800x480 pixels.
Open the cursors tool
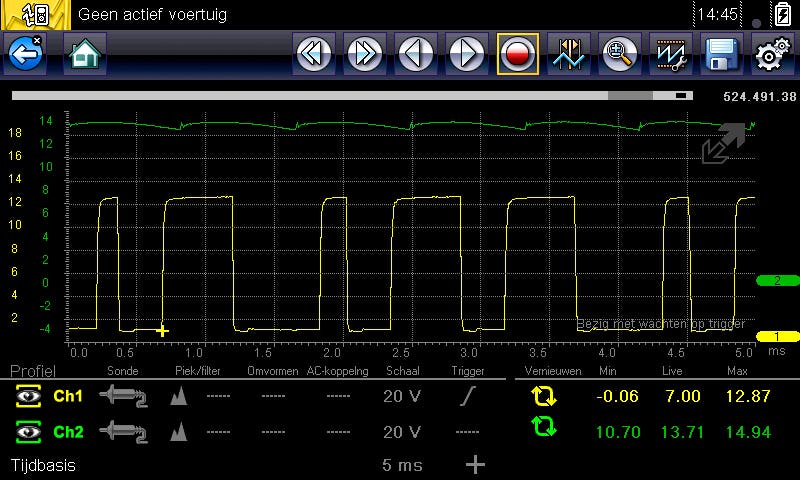[569, 55]
